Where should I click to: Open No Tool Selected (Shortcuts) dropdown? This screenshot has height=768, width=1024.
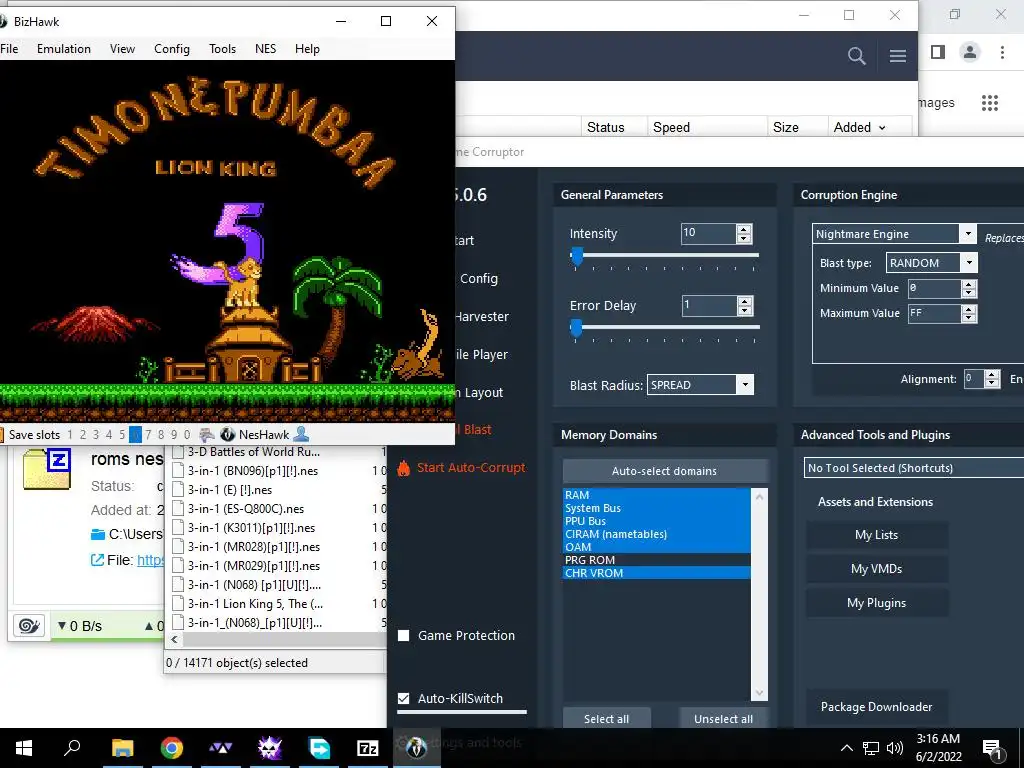click(914, 468)
